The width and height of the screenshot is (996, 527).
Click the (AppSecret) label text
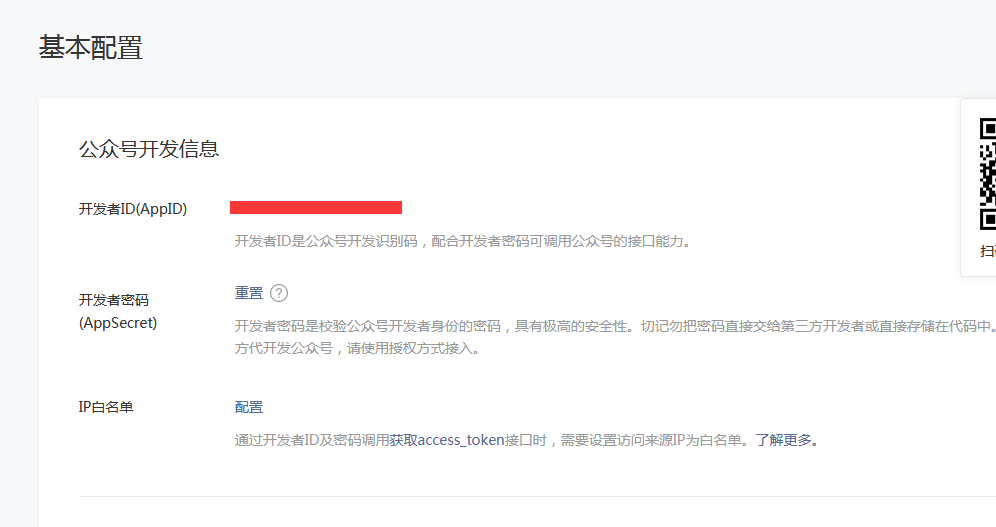(118, 323)
